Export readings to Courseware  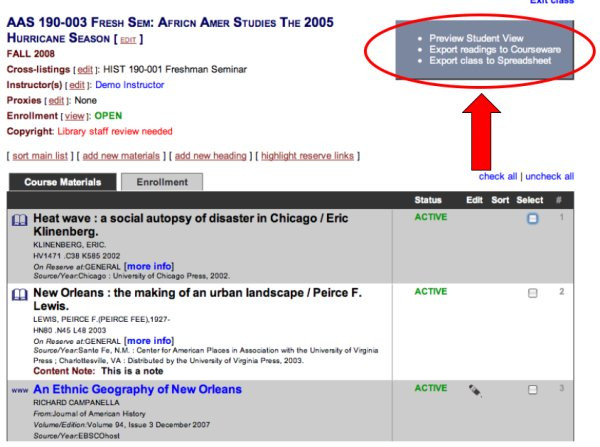[494, 49]
